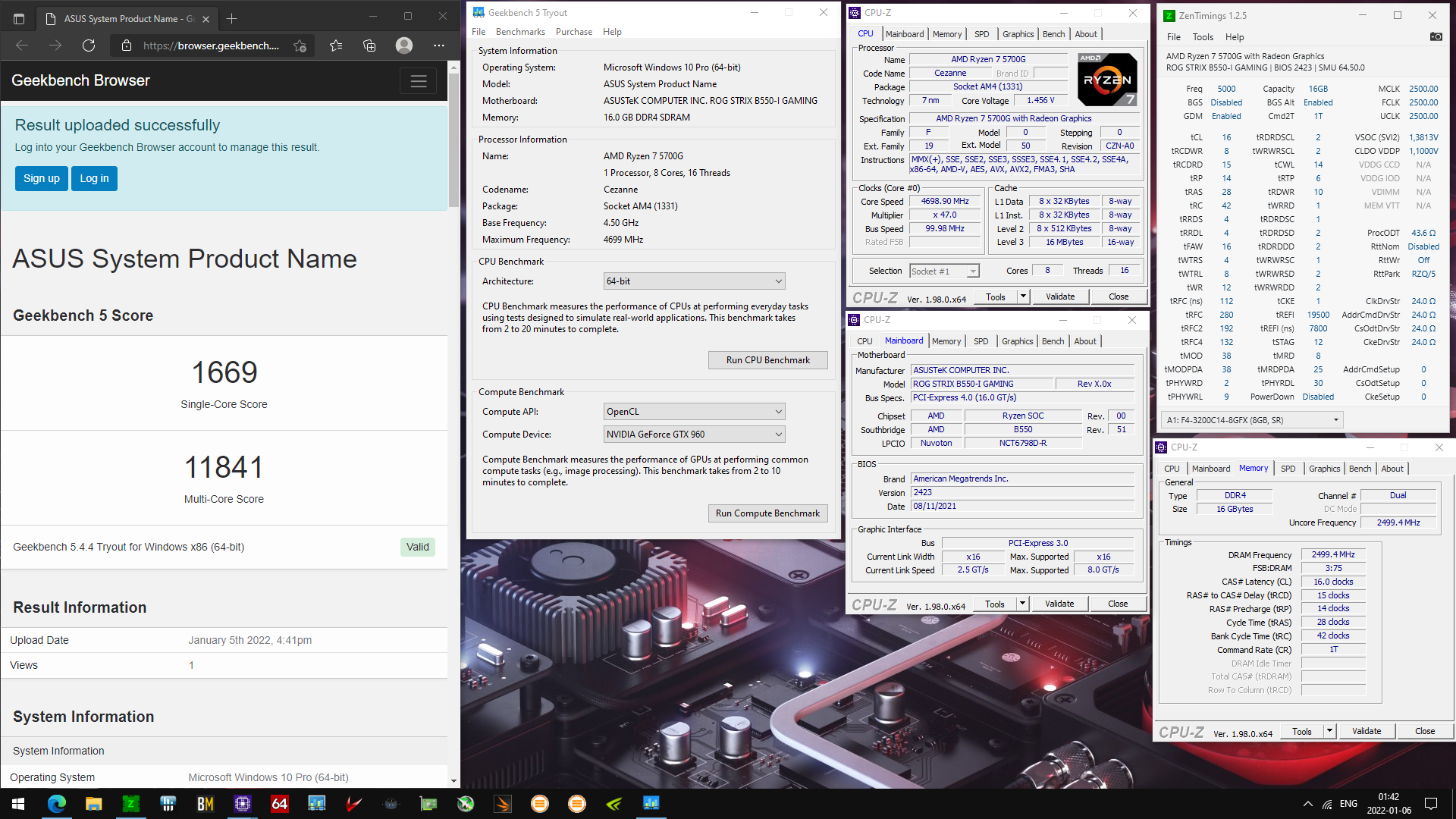
Task: Open Microsoft Edge from the taskbar
Action: [x=56, y=804]
